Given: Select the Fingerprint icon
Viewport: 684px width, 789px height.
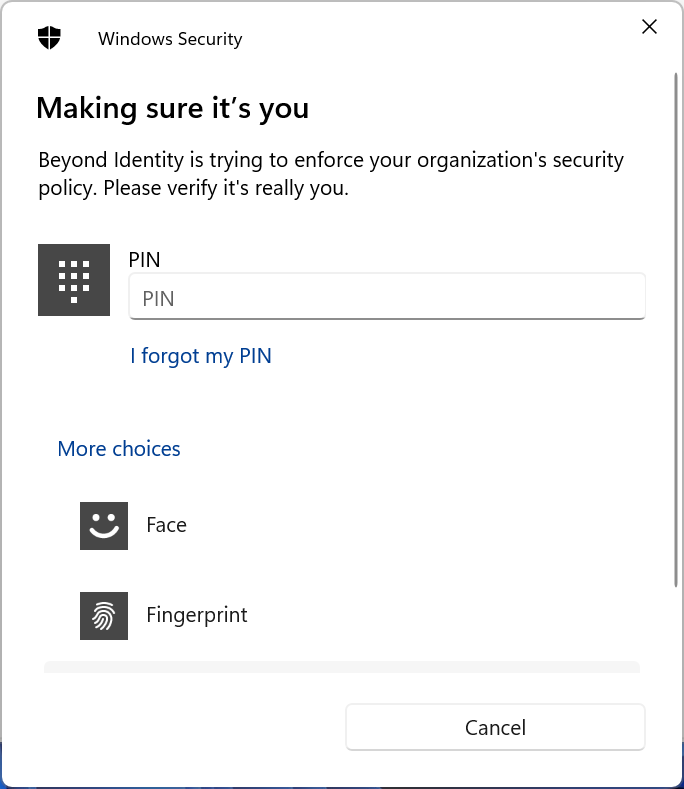Looking at the screenshot, I should pyautogui.click(x=104, y=616).
